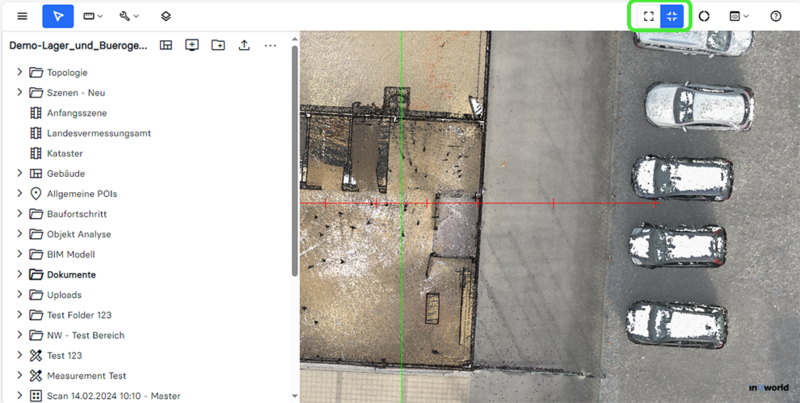This screenshot has width=800, height=403.
Task: Create a new folder with folder-plus icon
Action: [x=218, y=45]
